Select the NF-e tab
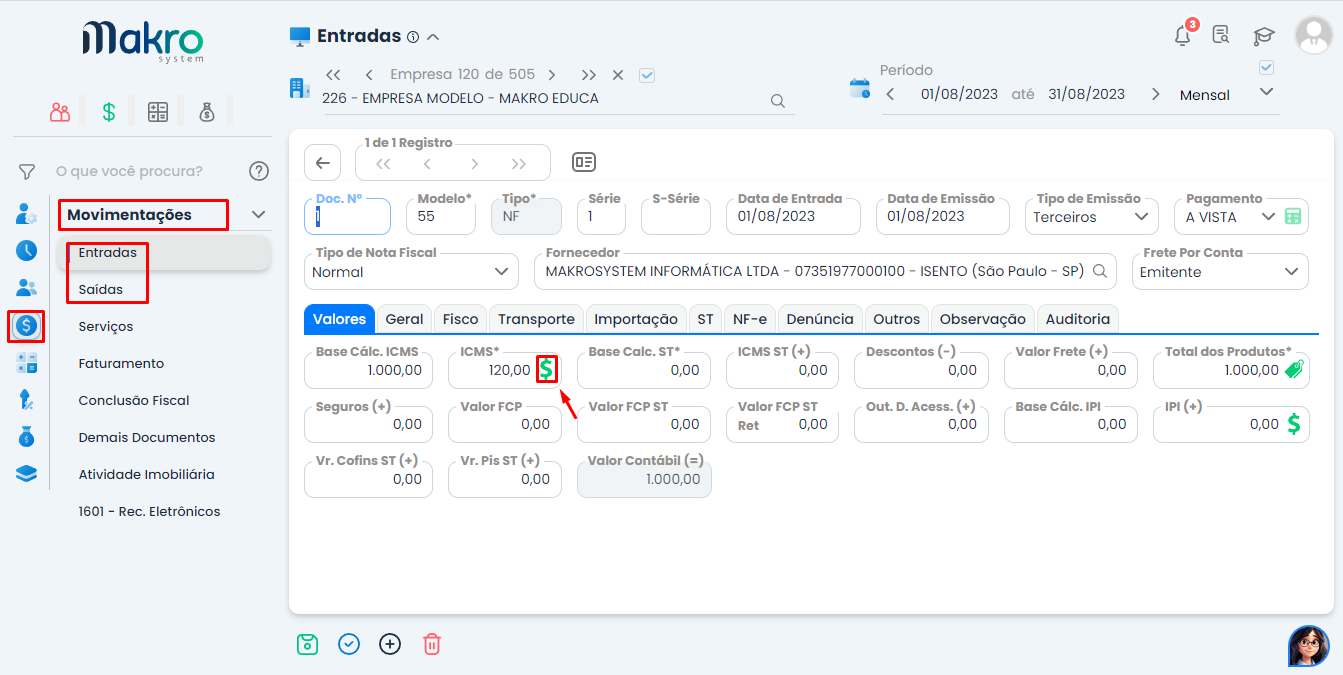Viewport: 1343px width, 675px height. 750,318
